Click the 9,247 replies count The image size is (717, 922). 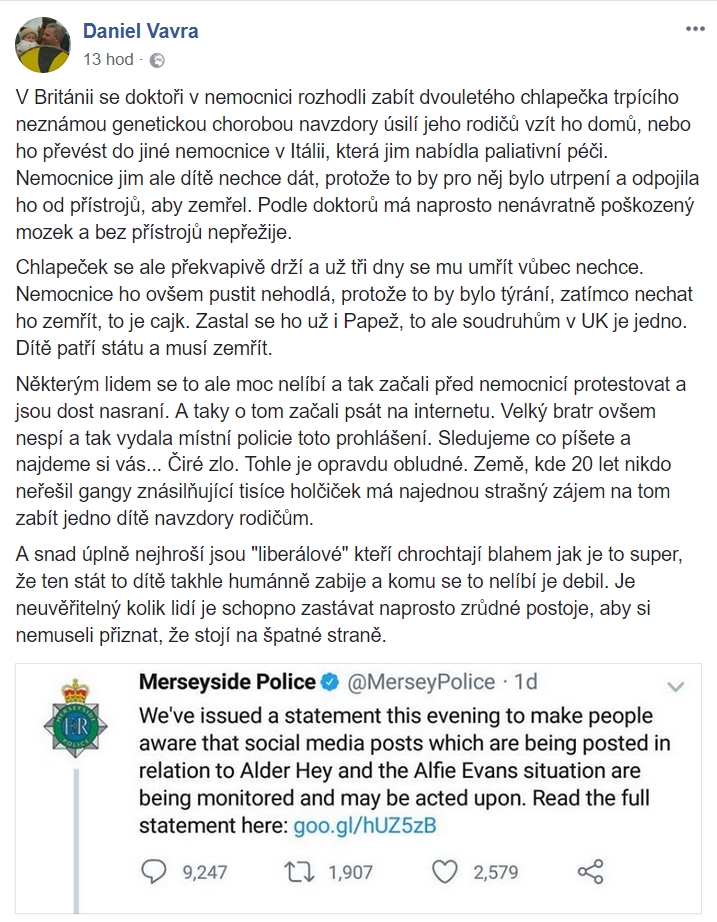(x=205, y=872)
